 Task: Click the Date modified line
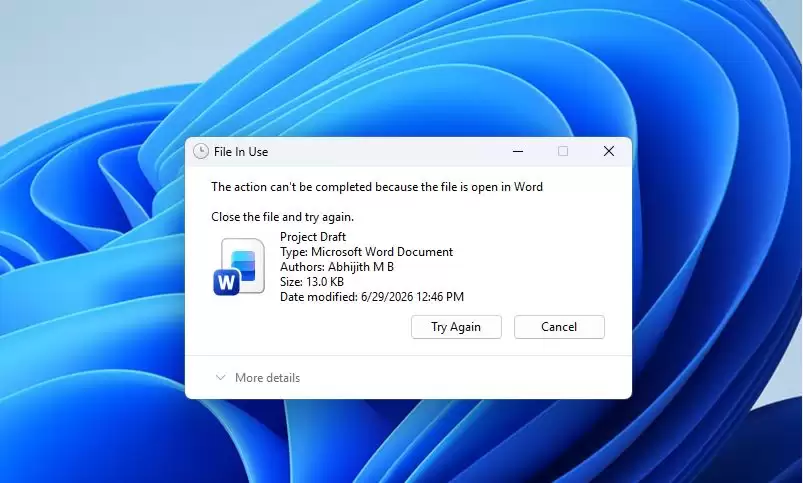coord(372,297)
